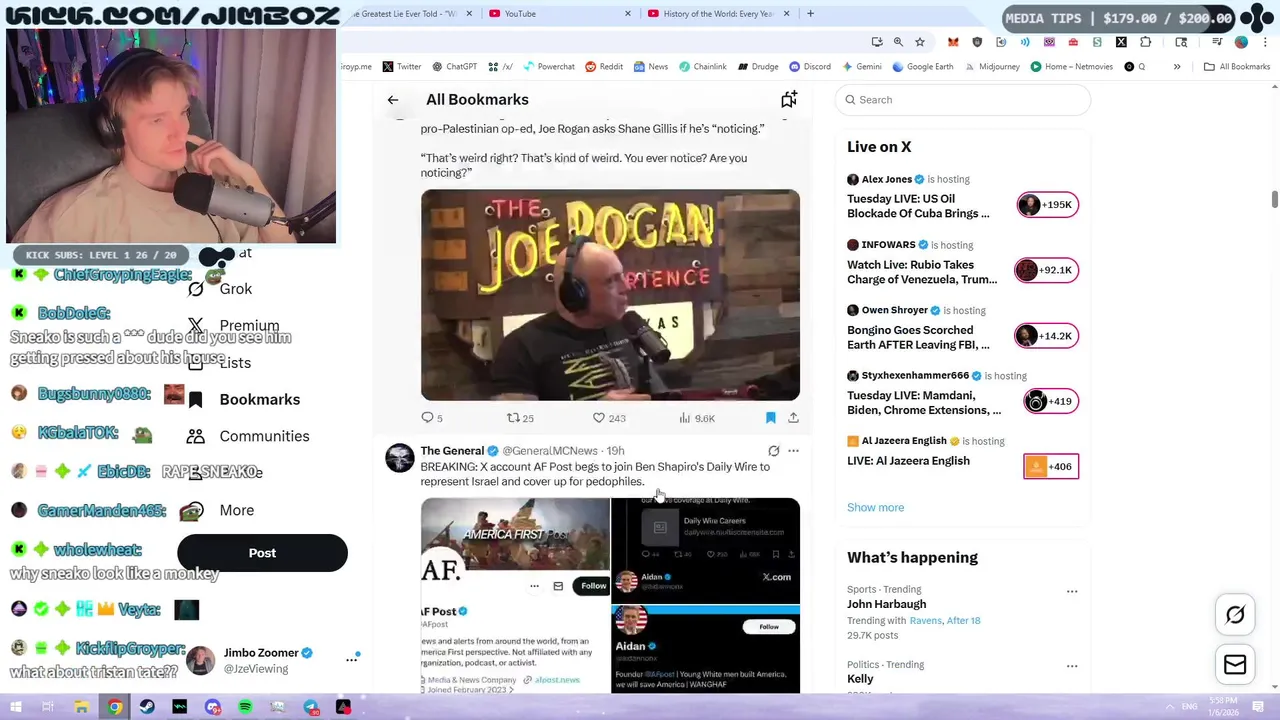Open the Gemini bookmark
Screen dimensions: 1280x720
pos(861,67)
